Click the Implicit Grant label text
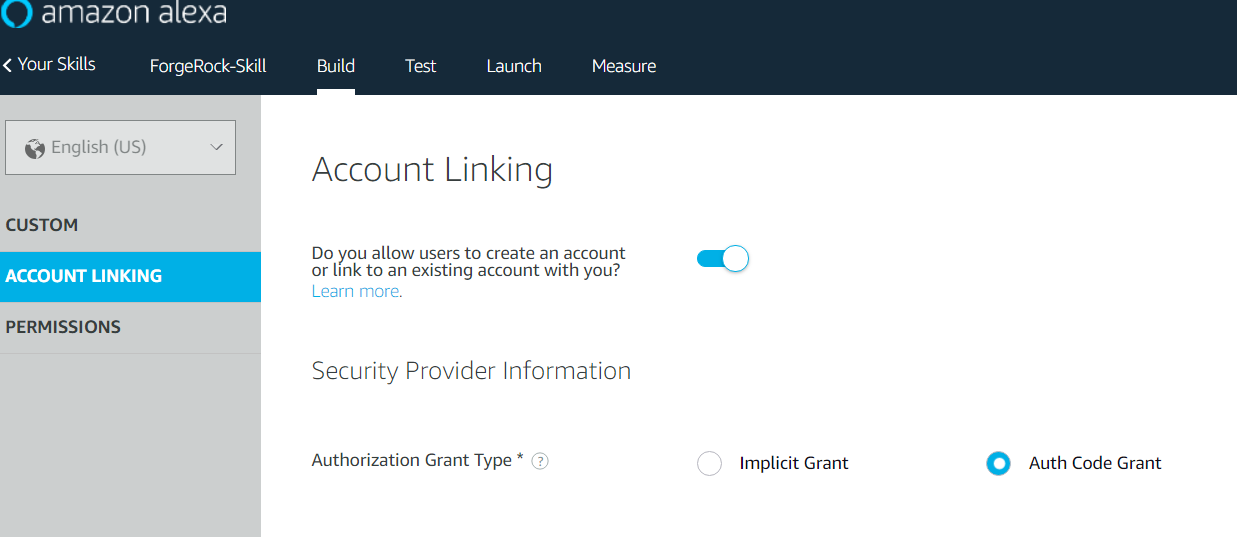1237x537 pixels. pyautogui.click(x=794, y=463)
